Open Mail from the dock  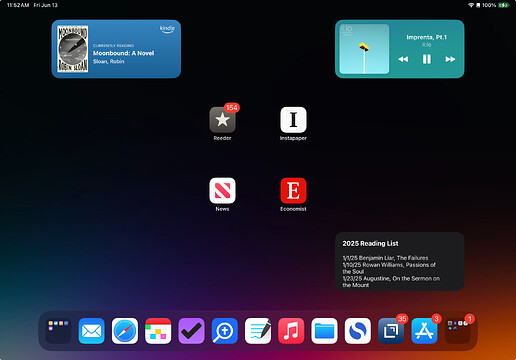pos(91,331)
